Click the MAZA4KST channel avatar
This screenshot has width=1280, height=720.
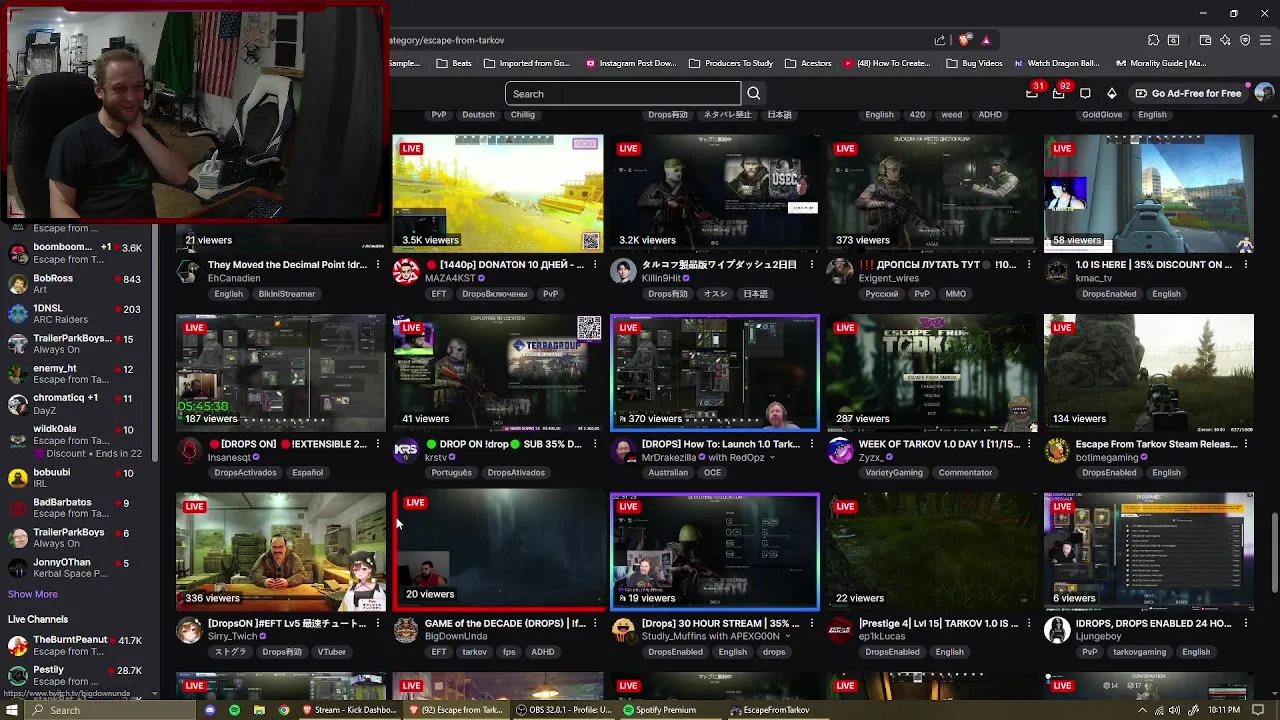pyautogui.click(x=406, y=271)
